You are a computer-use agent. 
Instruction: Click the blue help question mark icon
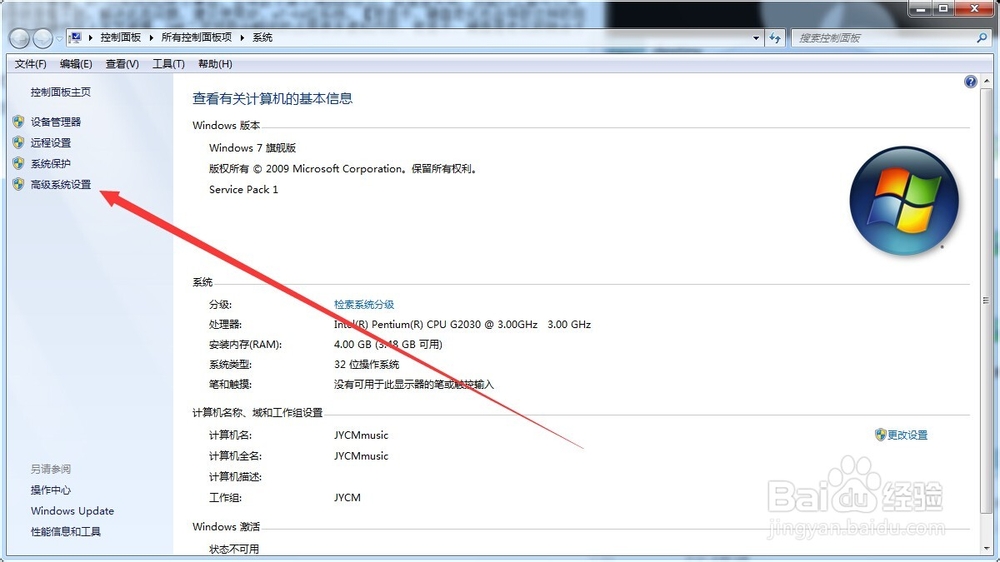tap(970, 82)
